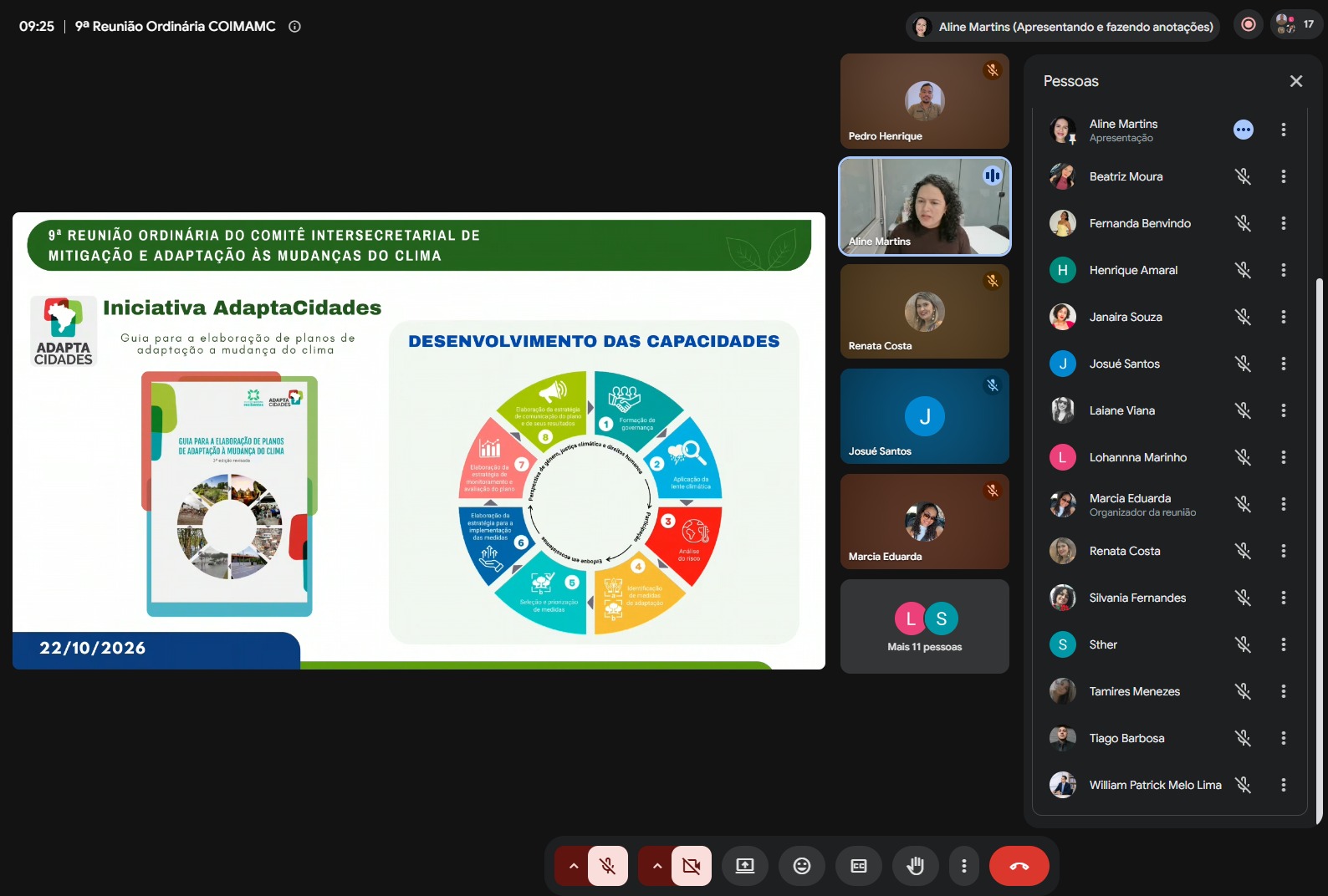Expand video settings arrow beside camera
Screen dimensions: 1328x896
(656, 866)
